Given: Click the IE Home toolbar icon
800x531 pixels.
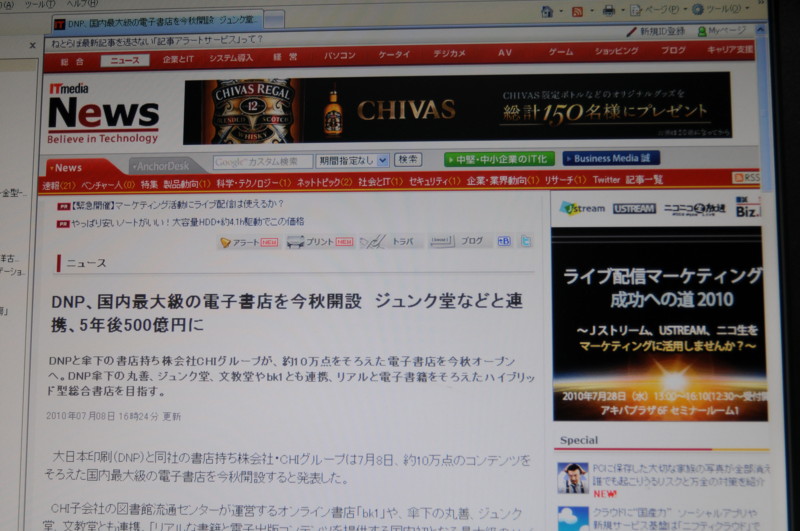Looking at the screenshot, I should 547,11.
